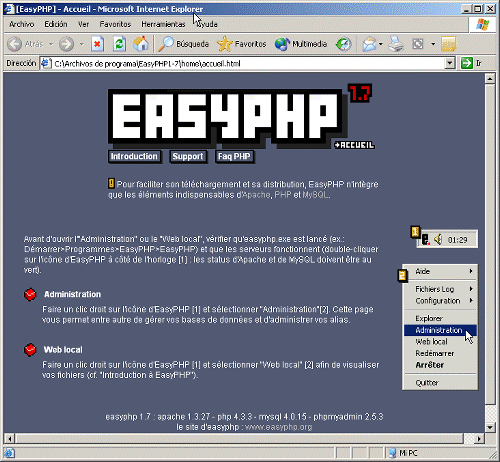
Task: Click the Windows flag logo
Action: click(482, 24)
